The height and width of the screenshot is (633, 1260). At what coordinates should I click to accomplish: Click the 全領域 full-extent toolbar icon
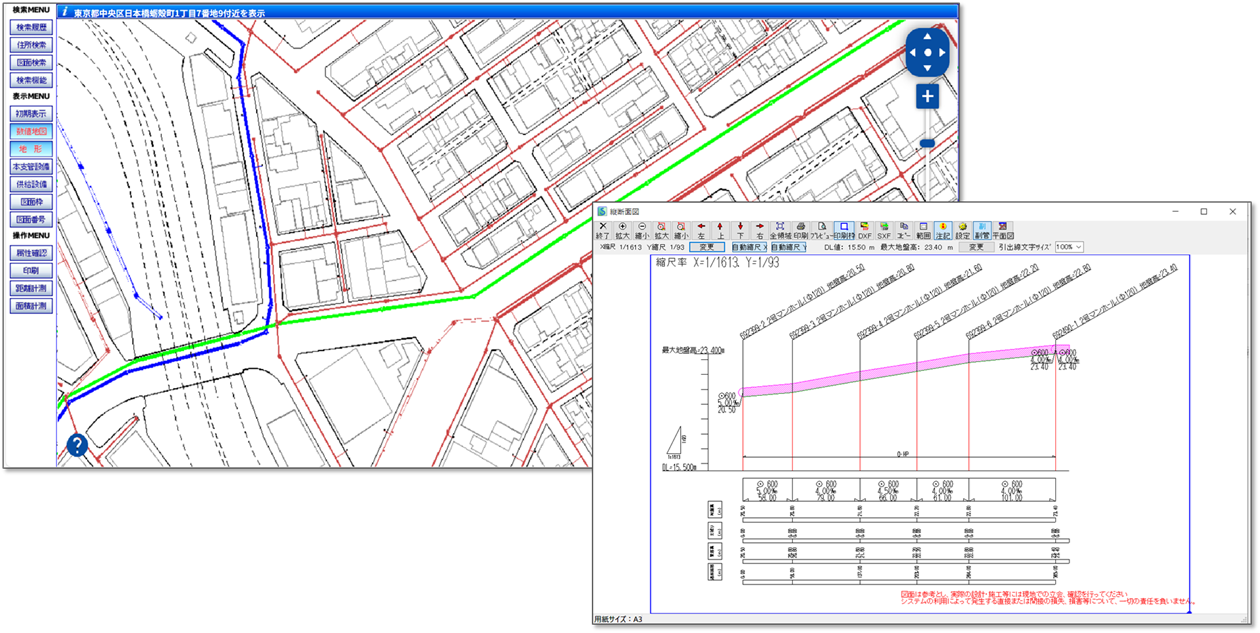[x=780, y=230]
